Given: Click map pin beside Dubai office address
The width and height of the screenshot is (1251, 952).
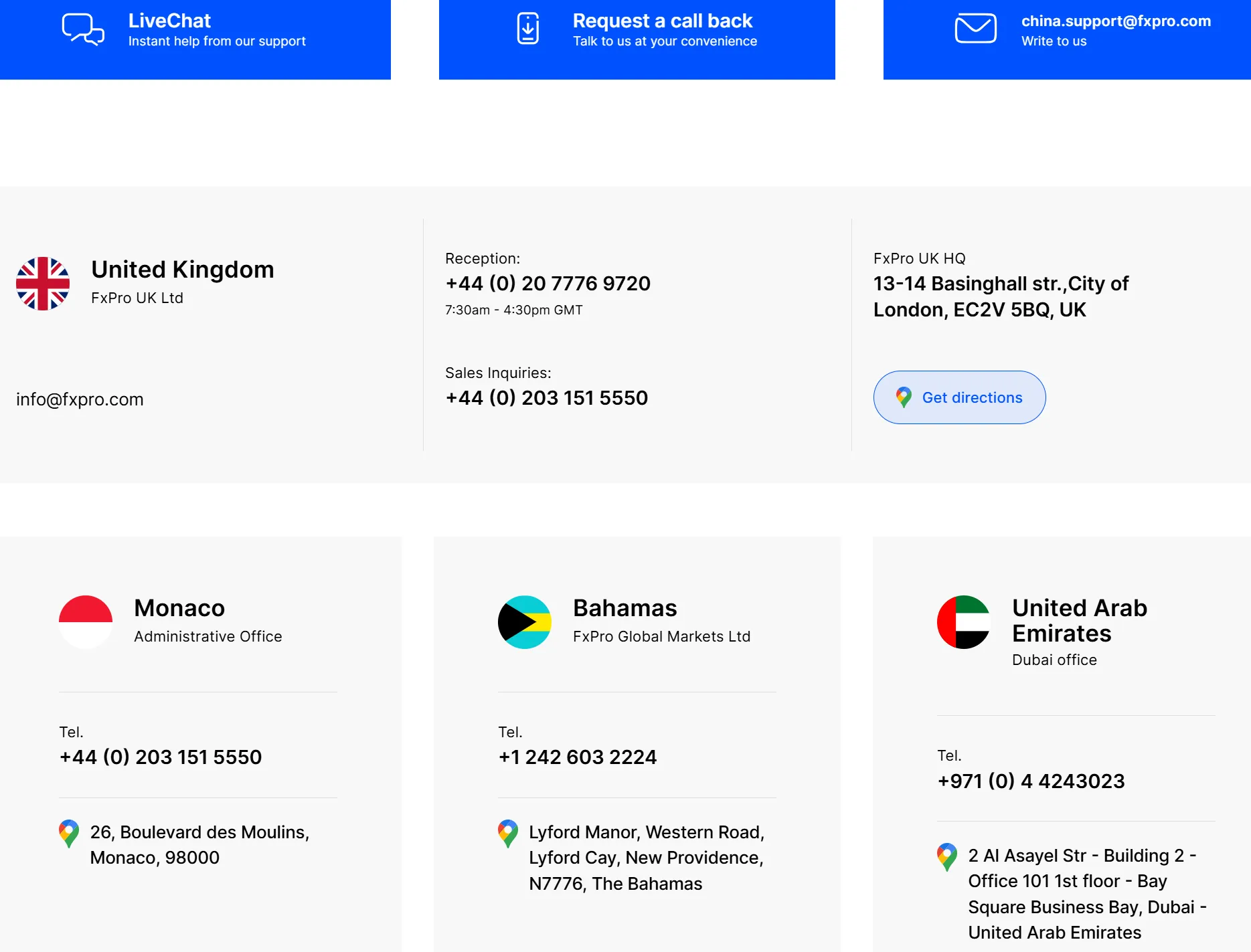Looking at the screenshot, I should pyautogui.click(x=947, y=857).
